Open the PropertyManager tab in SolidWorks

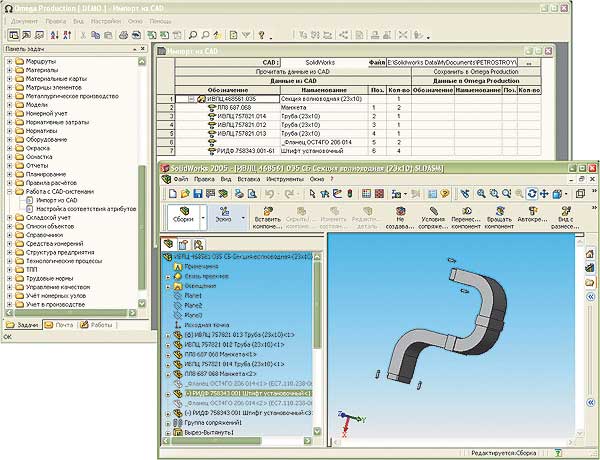point(183,244)
